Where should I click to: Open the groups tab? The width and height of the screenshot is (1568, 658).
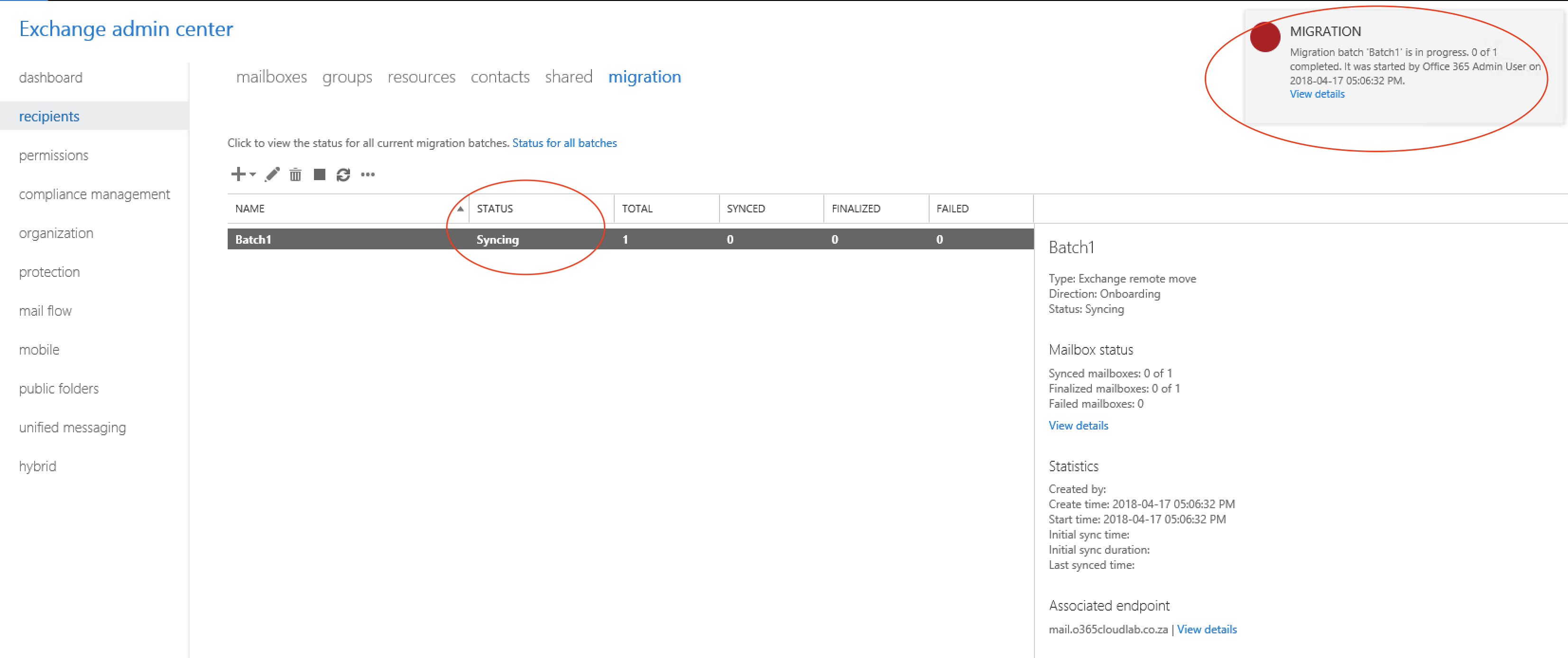click(x=347, y=77)
